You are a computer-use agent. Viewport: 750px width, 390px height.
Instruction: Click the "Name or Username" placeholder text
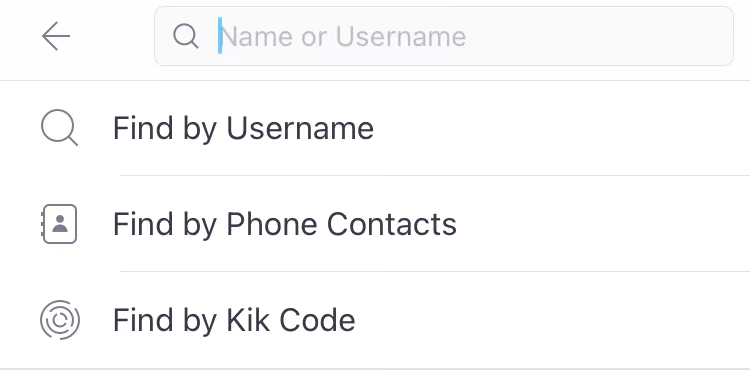point(342,36)
